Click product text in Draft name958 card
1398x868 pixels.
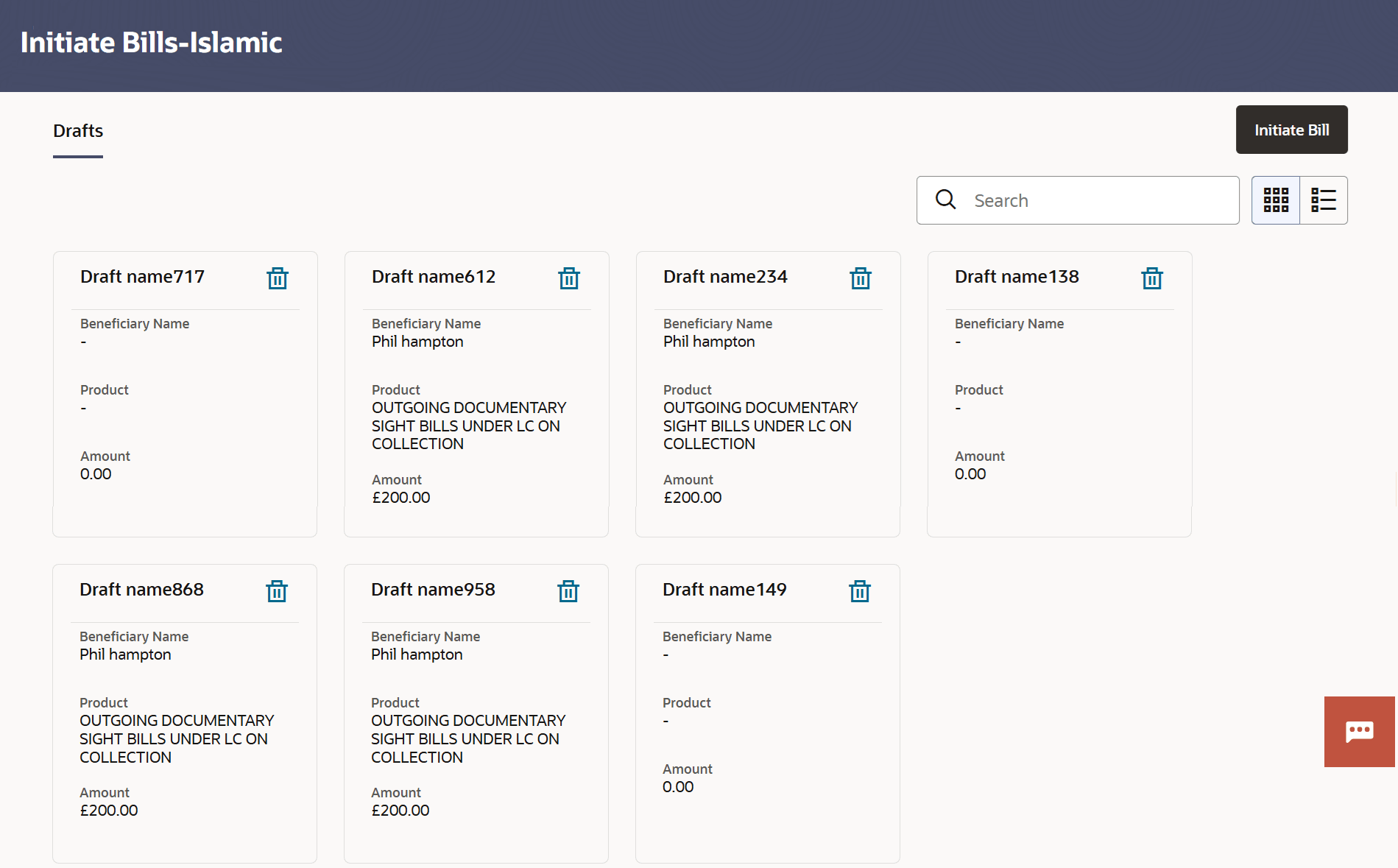[468, 738]
